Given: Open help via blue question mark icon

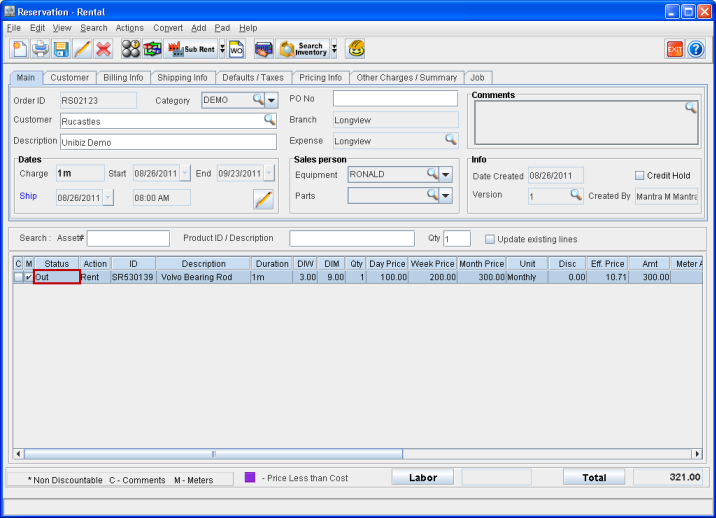Looking at the screenshot, I should [x=696, y=49].
